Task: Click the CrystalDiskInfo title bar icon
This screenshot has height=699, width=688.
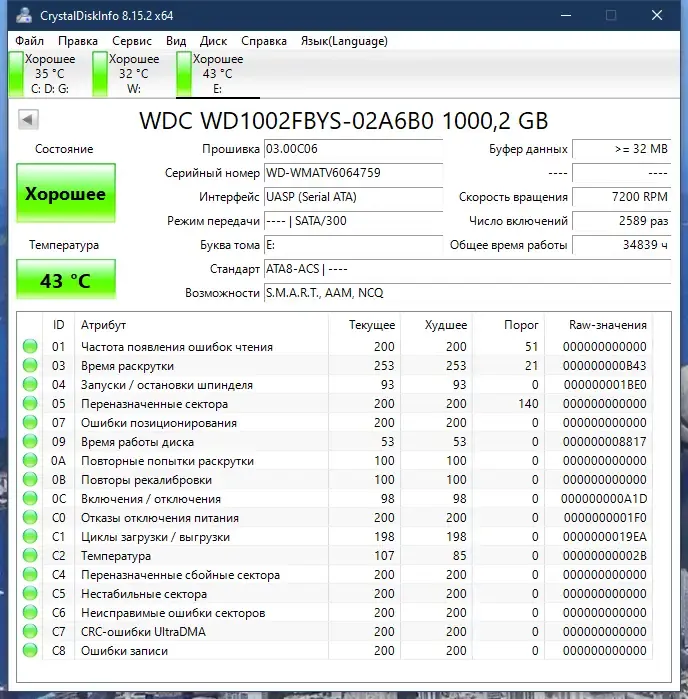Action: [24, 15]
